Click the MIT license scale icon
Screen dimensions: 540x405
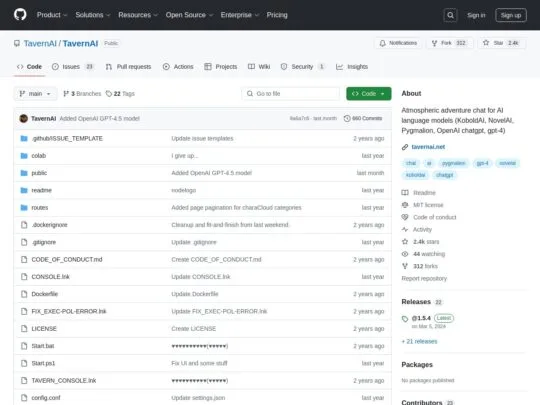point(405,205)
